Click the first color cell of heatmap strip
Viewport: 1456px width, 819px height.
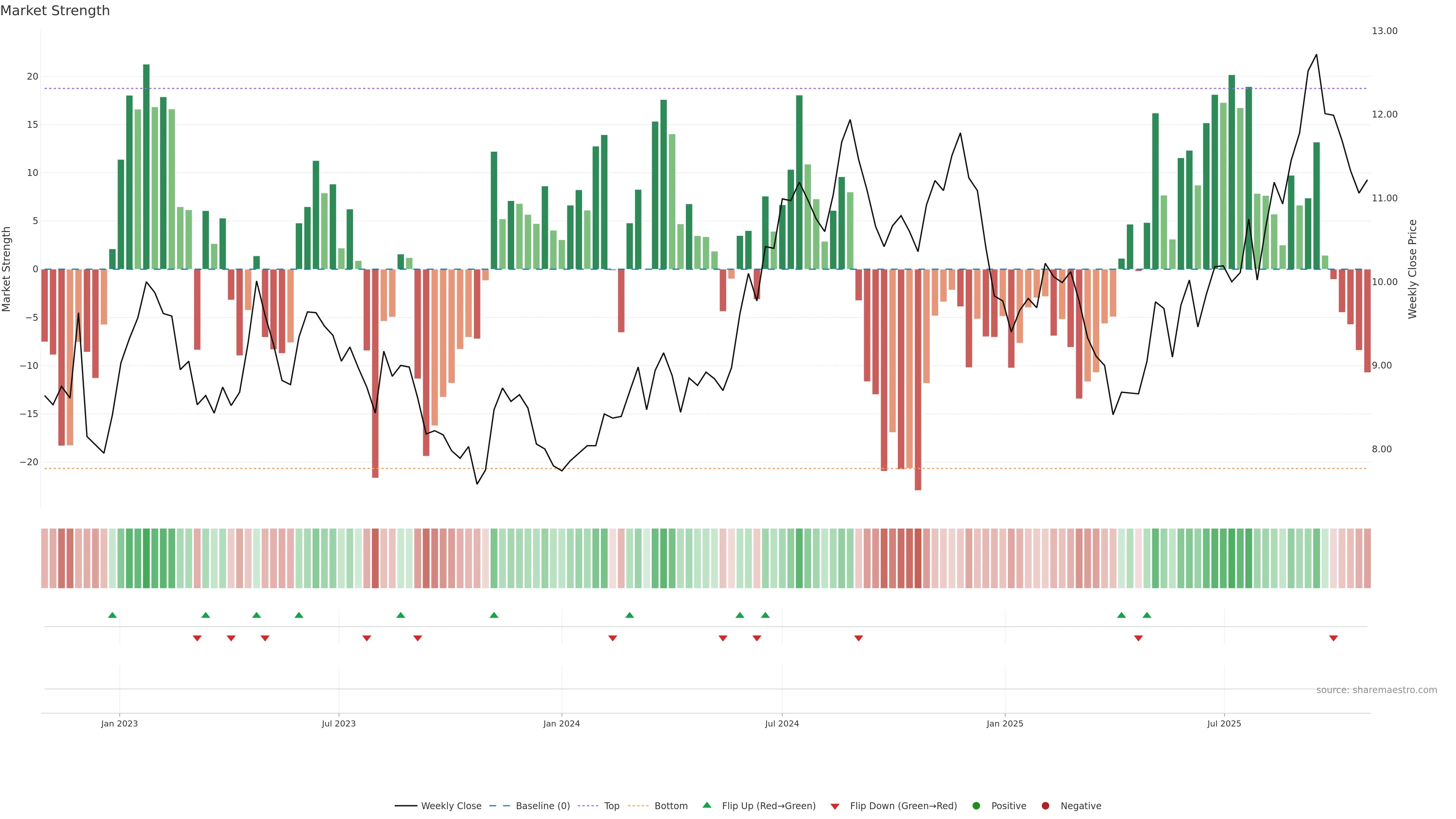[45, 559]
